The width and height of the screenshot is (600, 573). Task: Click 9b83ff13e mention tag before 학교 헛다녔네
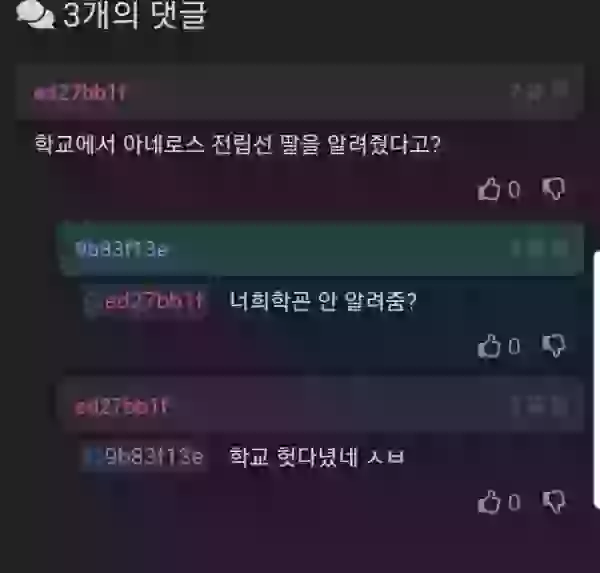click(x=145, y=457)
